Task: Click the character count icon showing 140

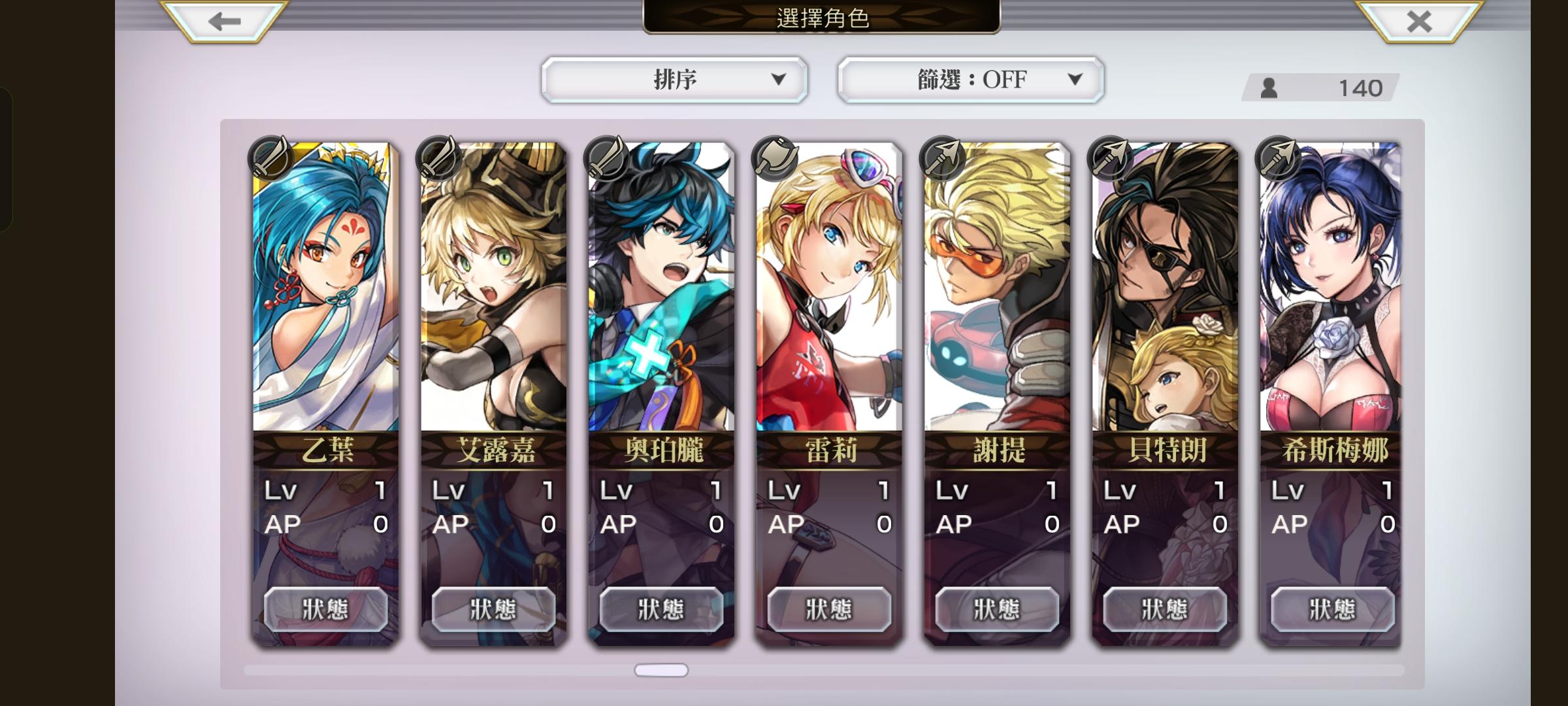Action: click(1269, 88)
